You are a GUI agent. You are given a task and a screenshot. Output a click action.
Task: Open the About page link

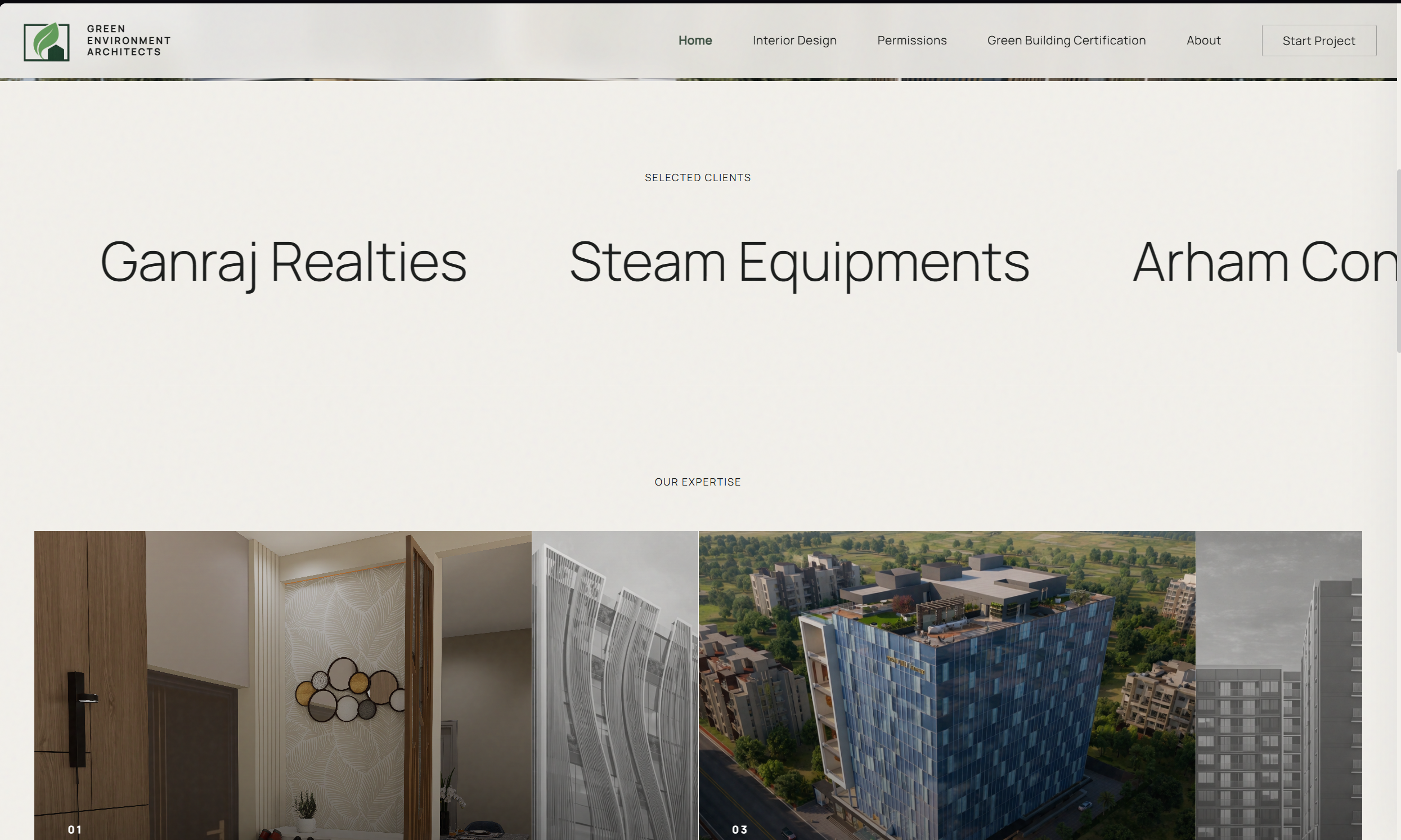(x=1204, y=40)
